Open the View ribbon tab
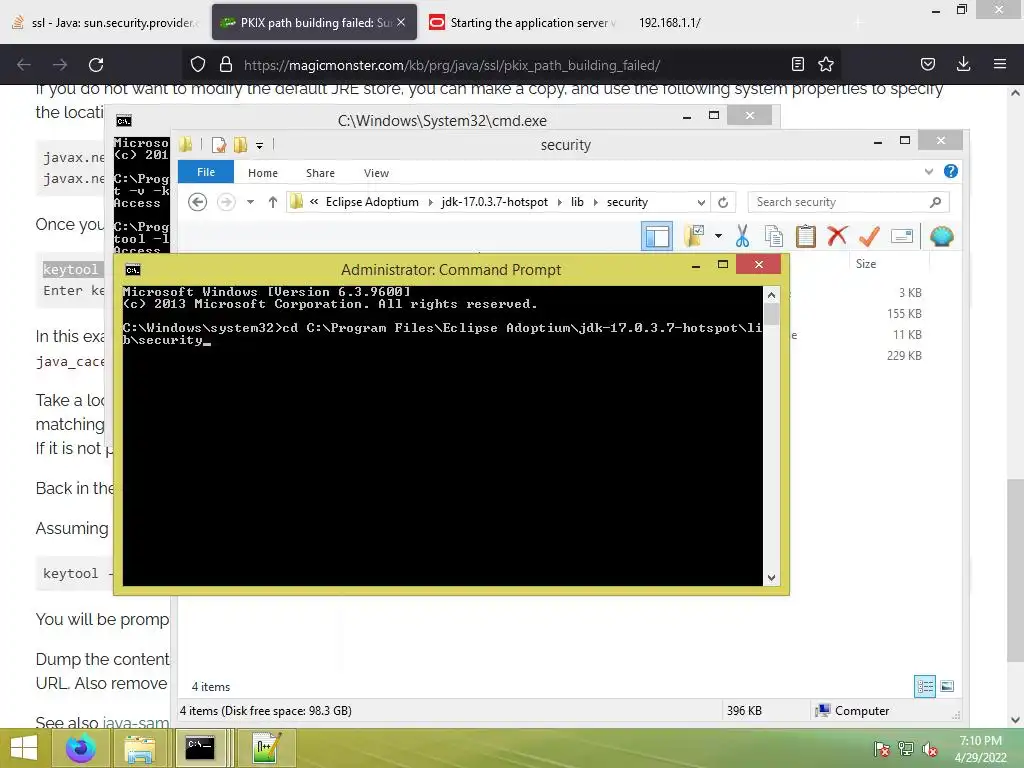This screenshot has width=1024, height=768. (376, 172)
